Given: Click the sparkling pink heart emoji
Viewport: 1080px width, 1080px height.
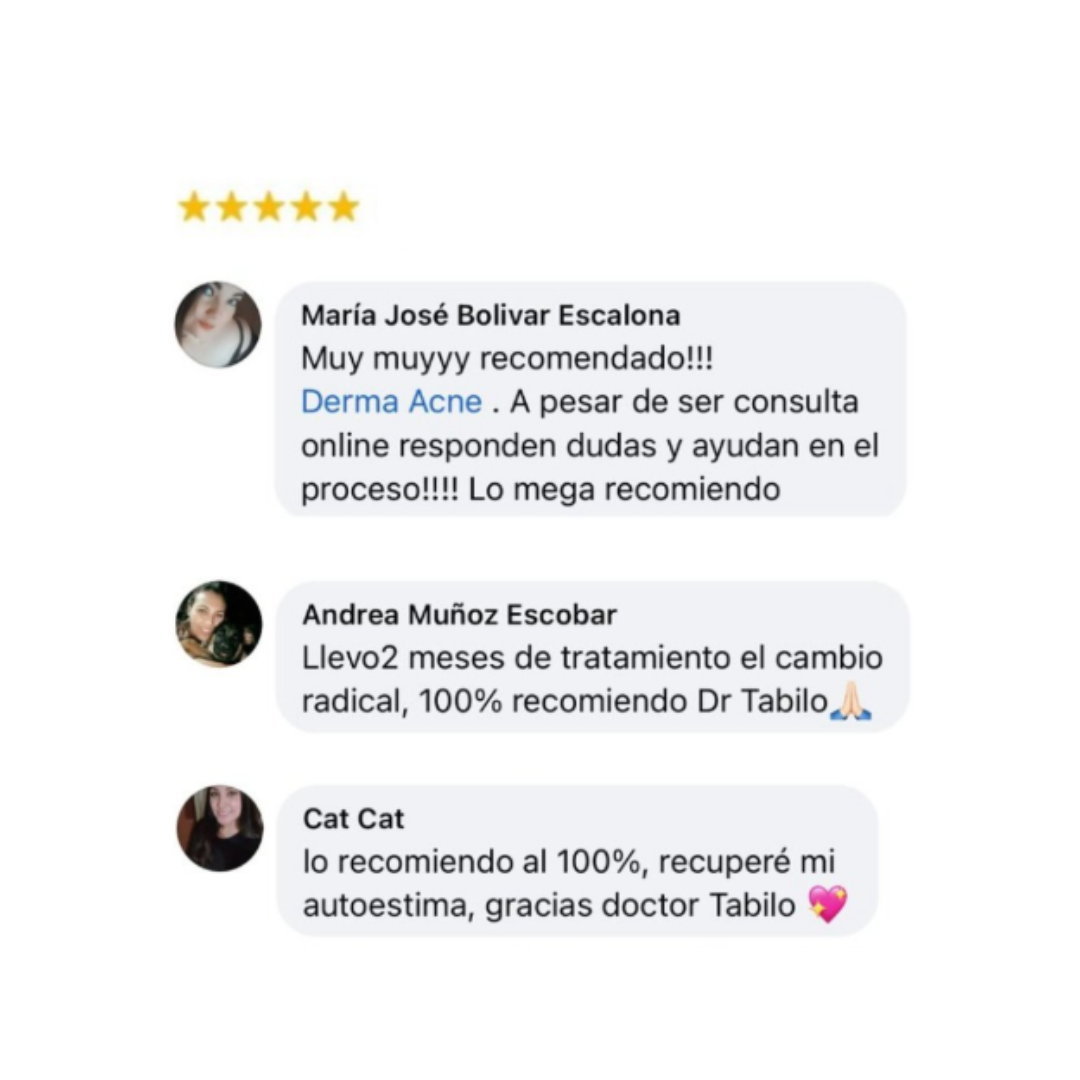Looking at the screenshot, I should 827,904.
